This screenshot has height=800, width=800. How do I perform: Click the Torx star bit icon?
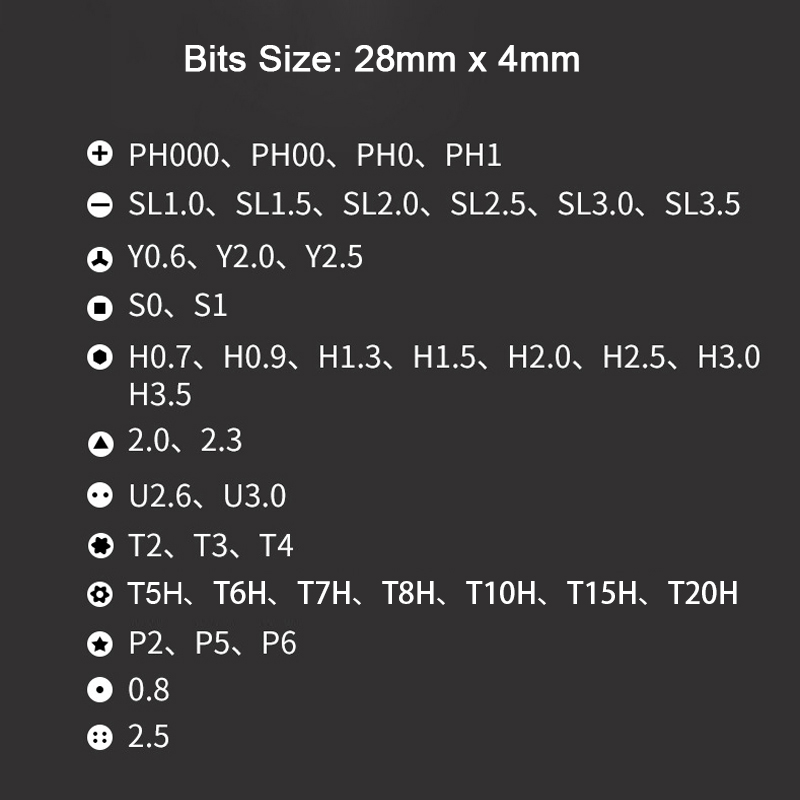click(x=99, y=547)
